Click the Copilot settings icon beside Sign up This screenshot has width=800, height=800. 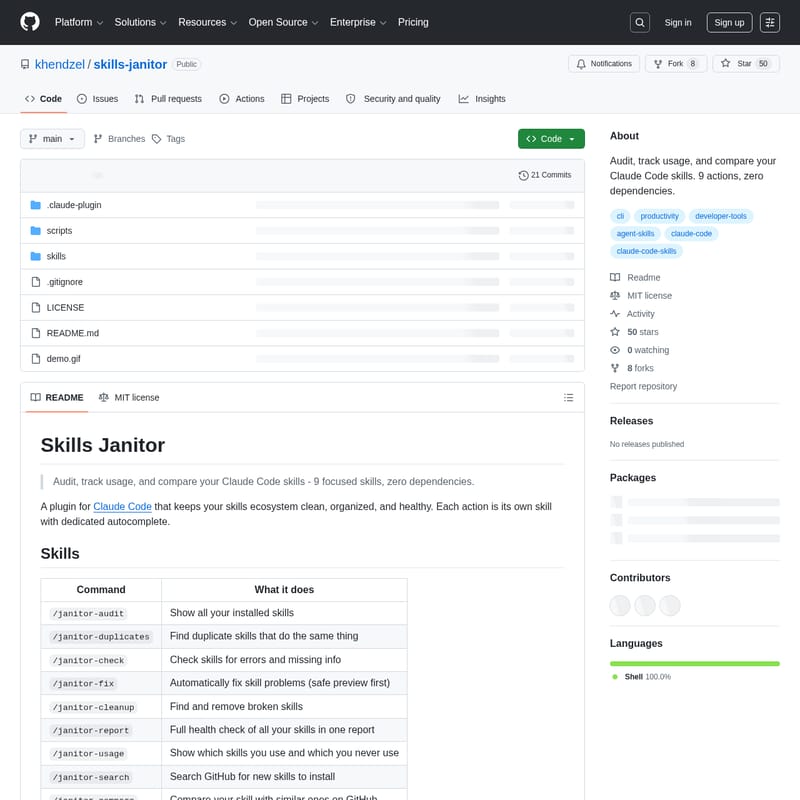[x=770, y=22]
